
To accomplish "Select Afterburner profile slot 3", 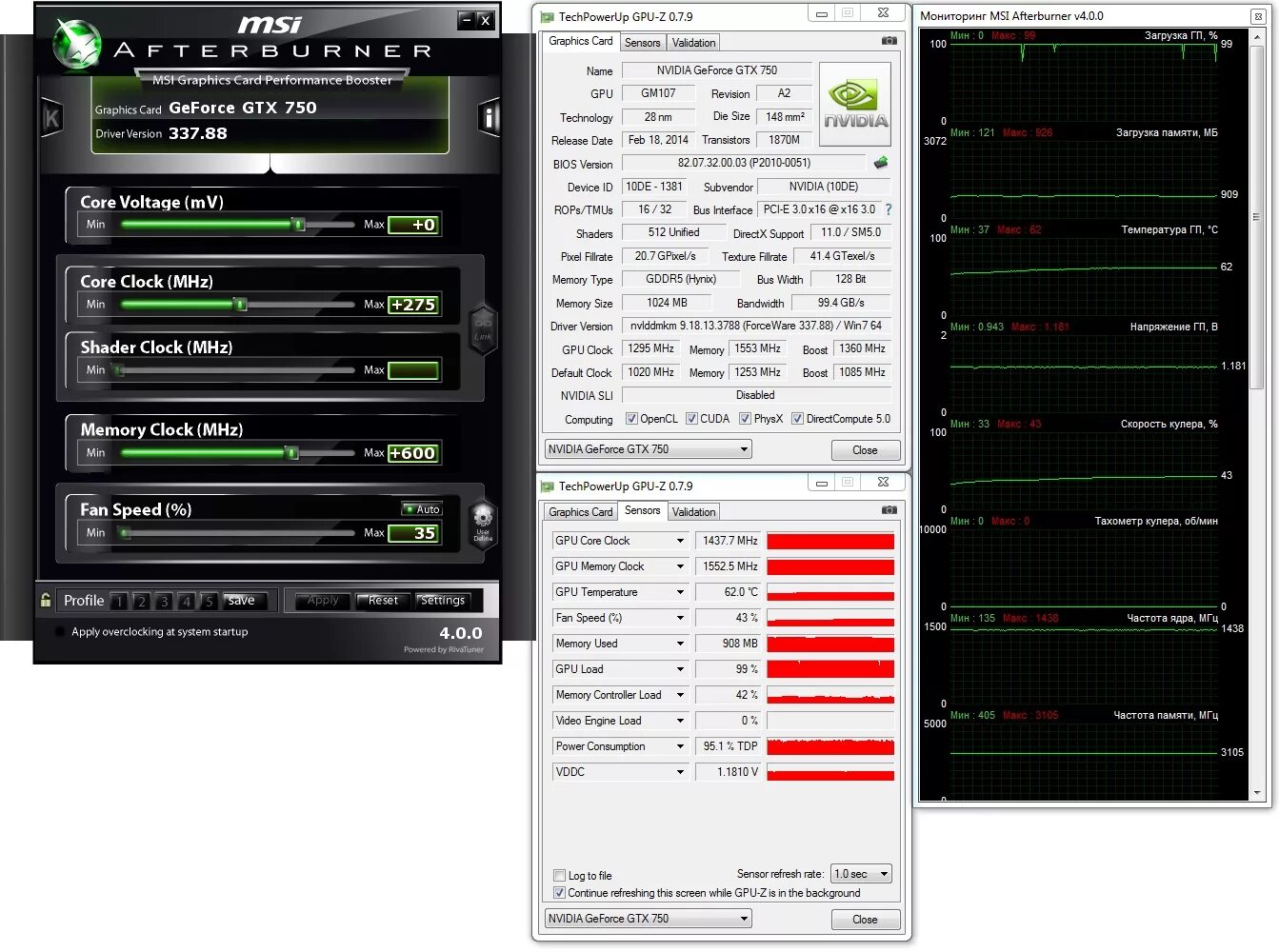I will (x=164, y=601).
